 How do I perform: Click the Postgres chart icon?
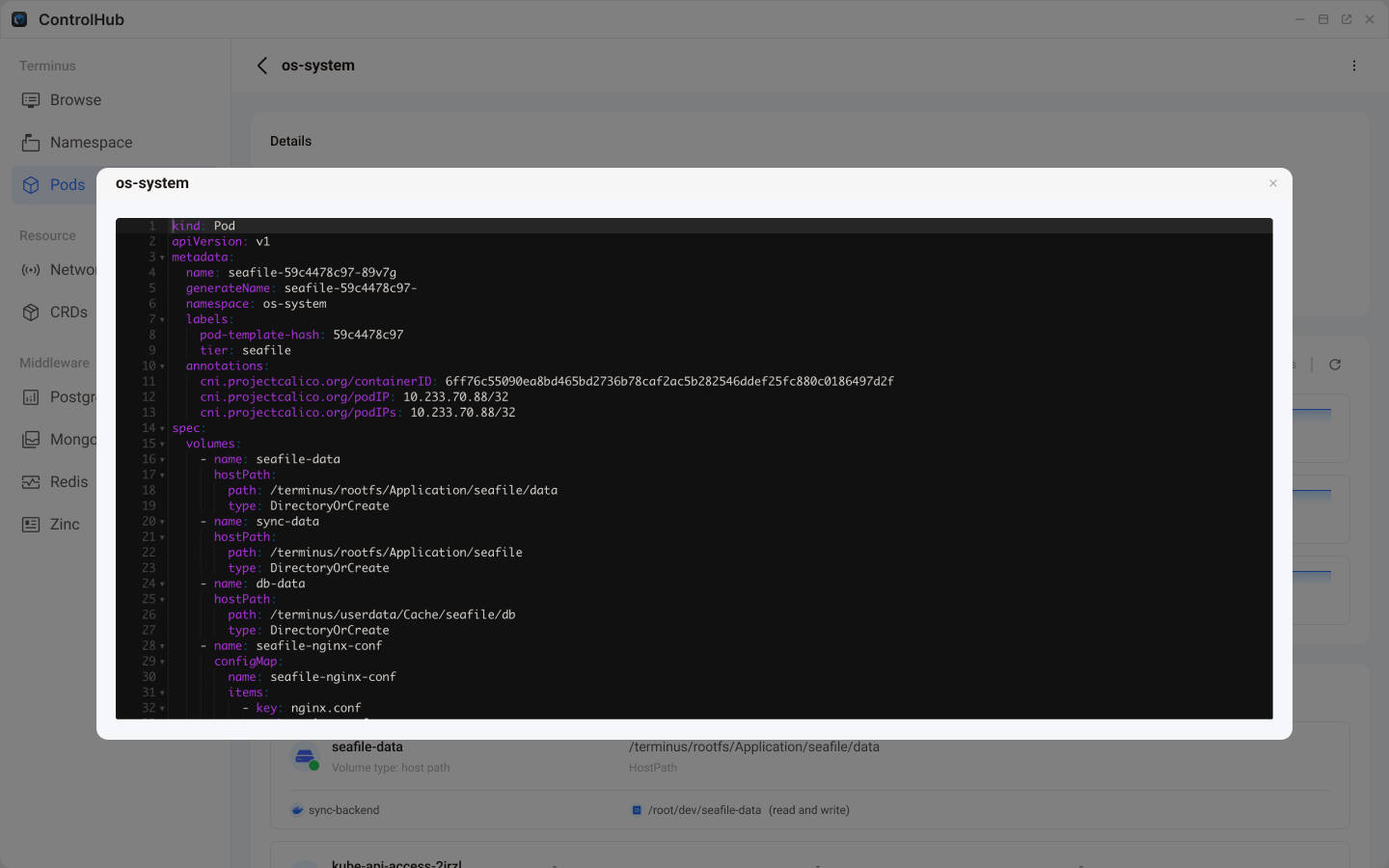tap(31, 397)
